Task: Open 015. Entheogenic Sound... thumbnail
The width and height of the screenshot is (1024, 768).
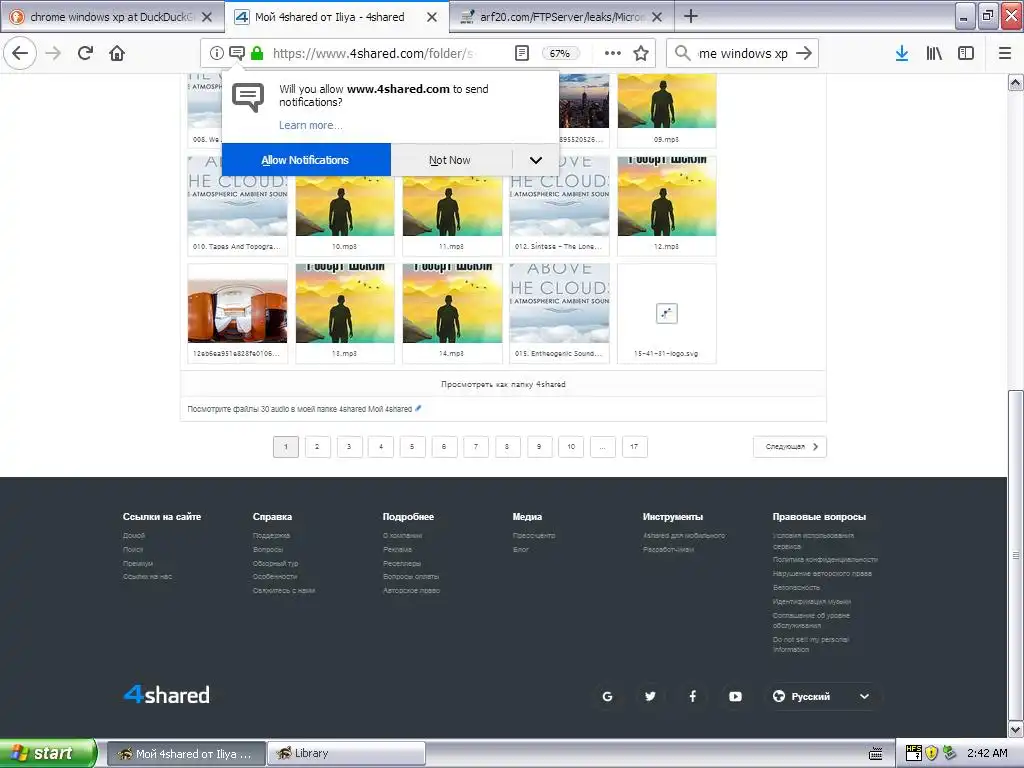Action: coord(559,313)
